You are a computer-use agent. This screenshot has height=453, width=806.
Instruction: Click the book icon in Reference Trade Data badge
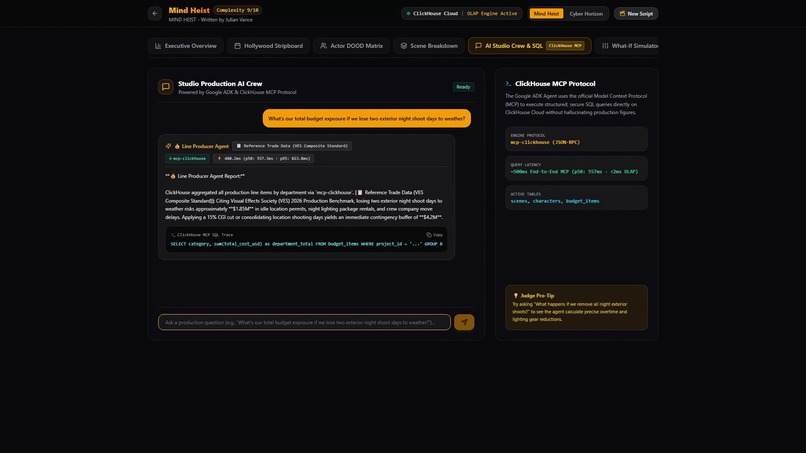239,146
